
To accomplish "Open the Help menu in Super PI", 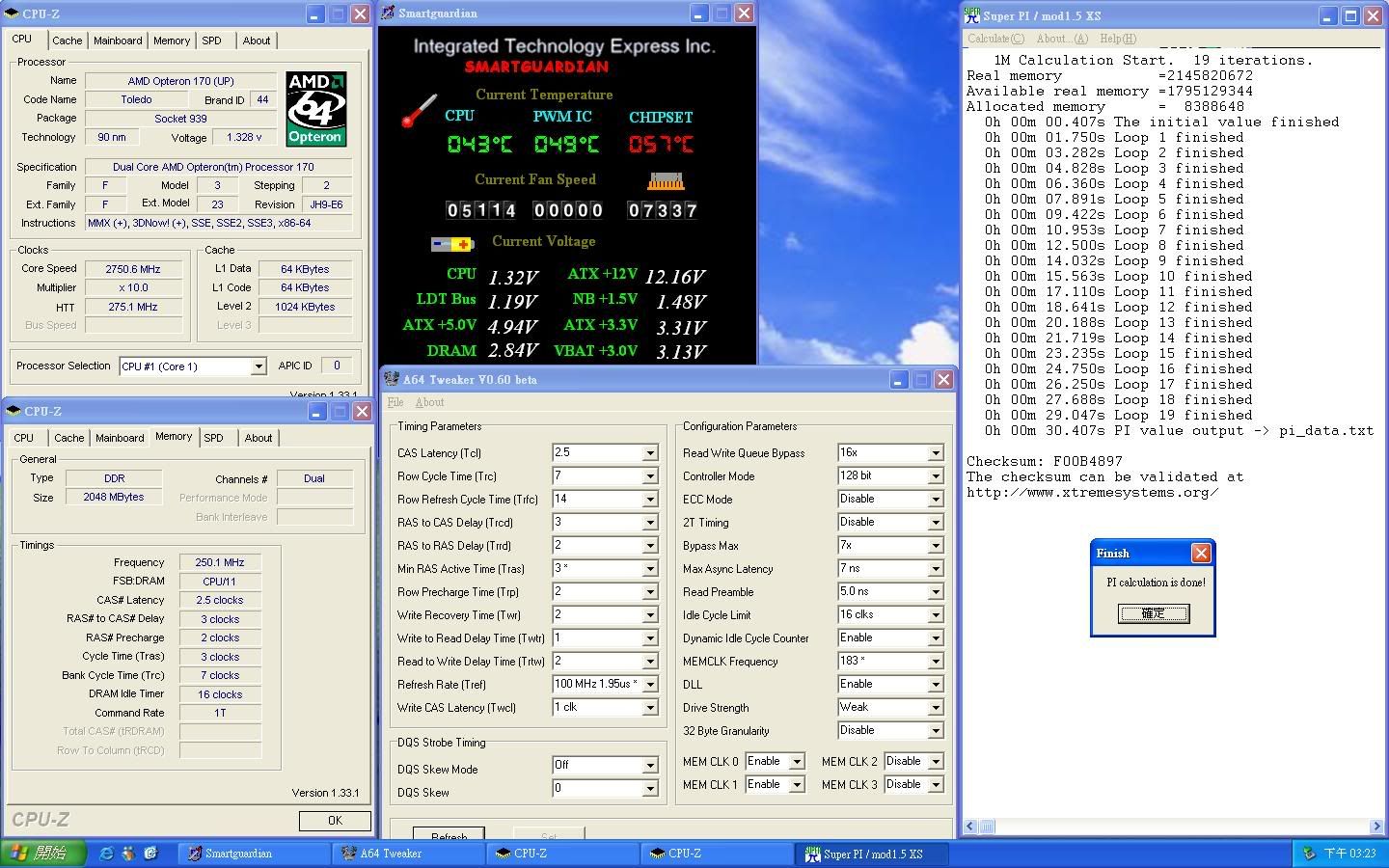I will click(1117, 39).
